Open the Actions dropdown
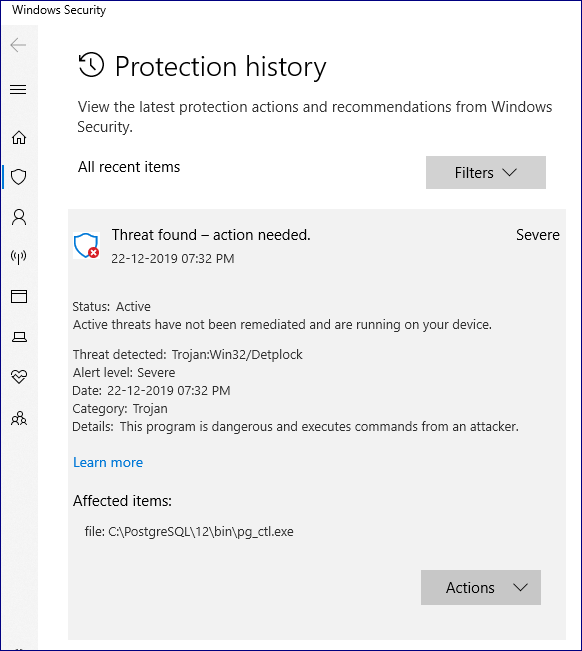 [x=481, y=587]
